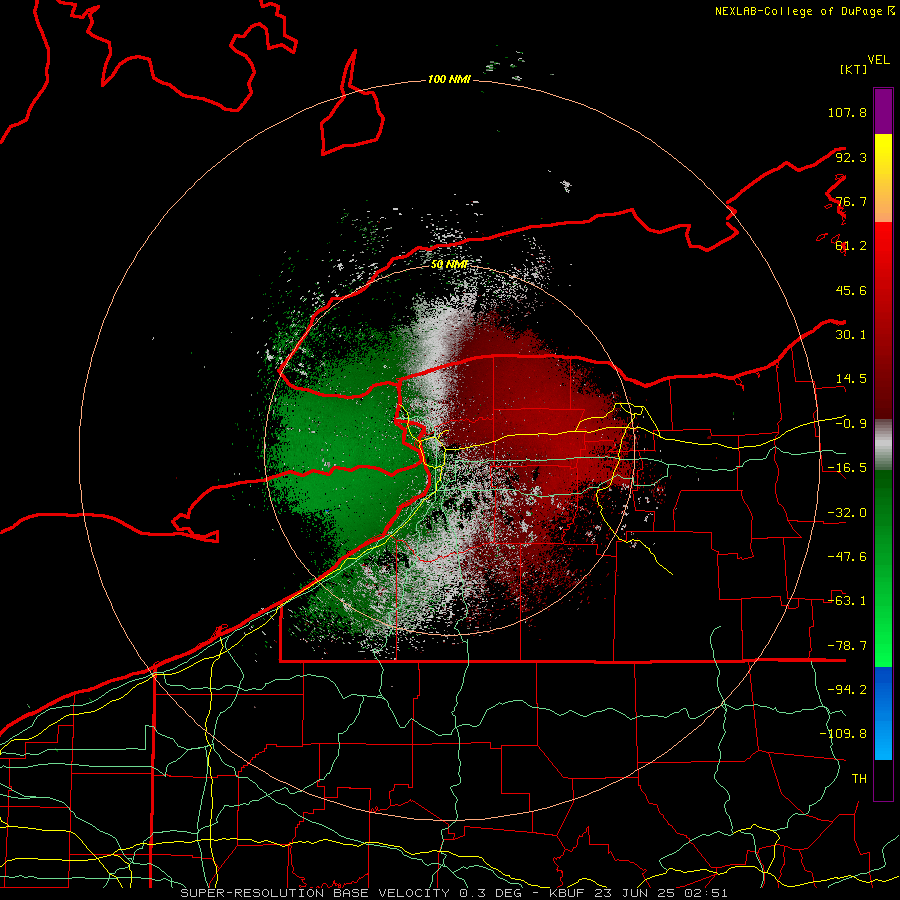Click the 61.2 legend value
This screenshot has height=900, width=900.
click(x=851, y=246)
